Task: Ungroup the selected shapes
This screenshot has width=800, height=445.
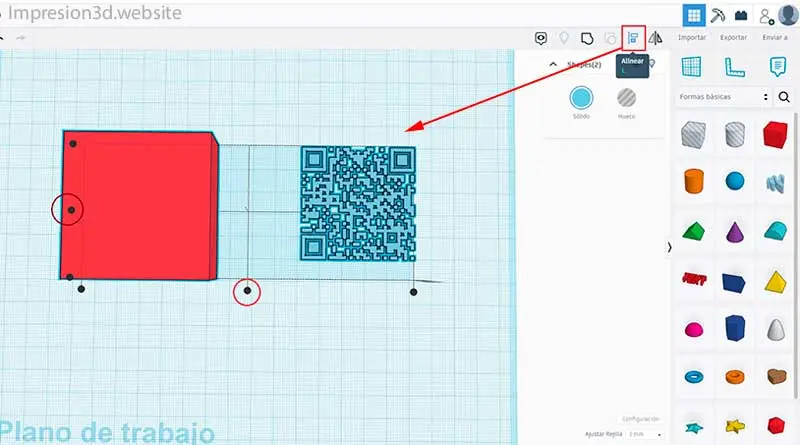Action: (x=610, y=38)
